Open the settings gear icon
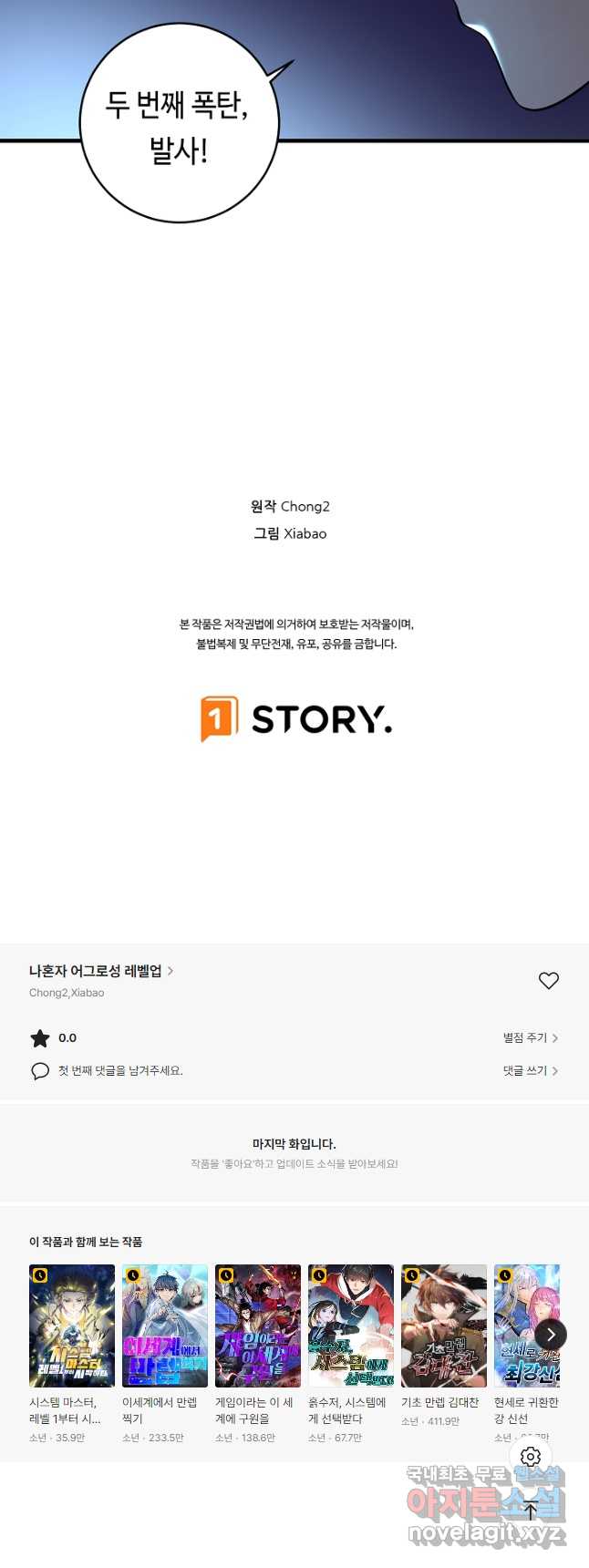This screenshot has width=589, height=1568. [x=531, y=1457]
